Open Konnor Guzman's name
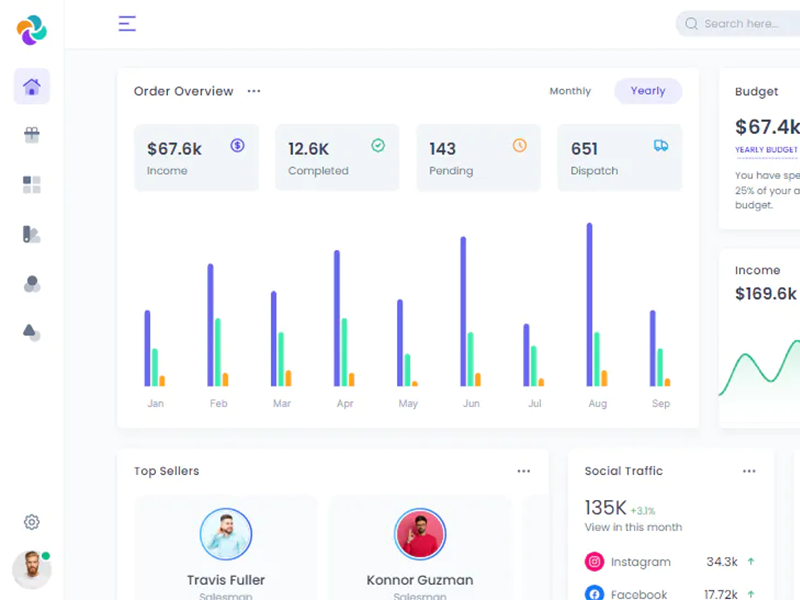This screenshot has height=600, width=800. (420, 580)
